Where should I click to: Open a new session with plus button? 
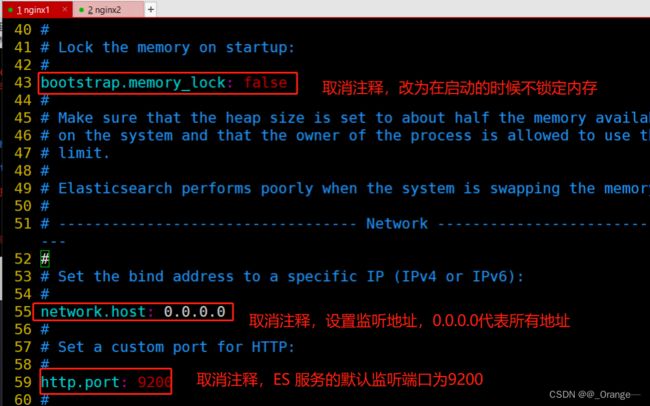151,9
